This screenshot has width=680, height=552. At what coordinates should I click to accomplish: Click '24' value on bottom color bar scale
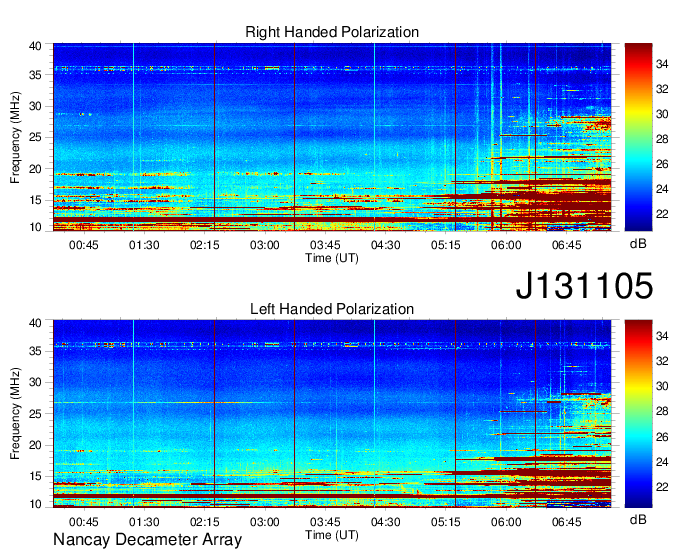point(662,462)
